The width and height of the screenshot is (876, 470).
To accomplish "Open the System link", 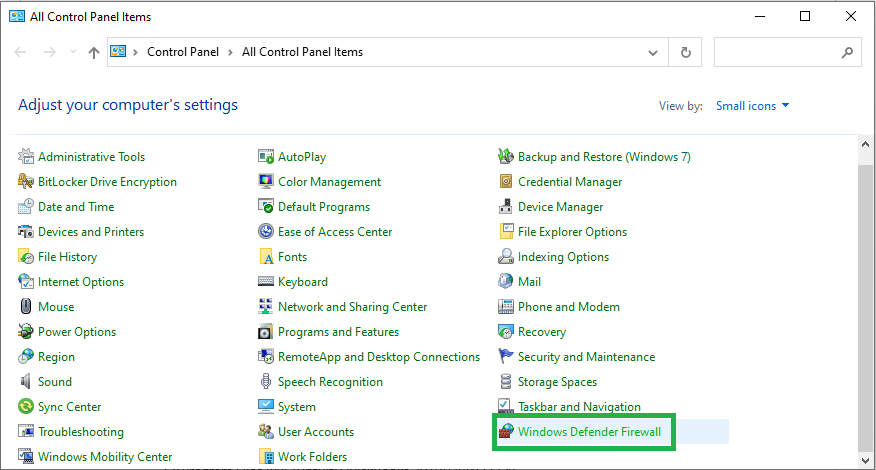I will tap(297, 407).
